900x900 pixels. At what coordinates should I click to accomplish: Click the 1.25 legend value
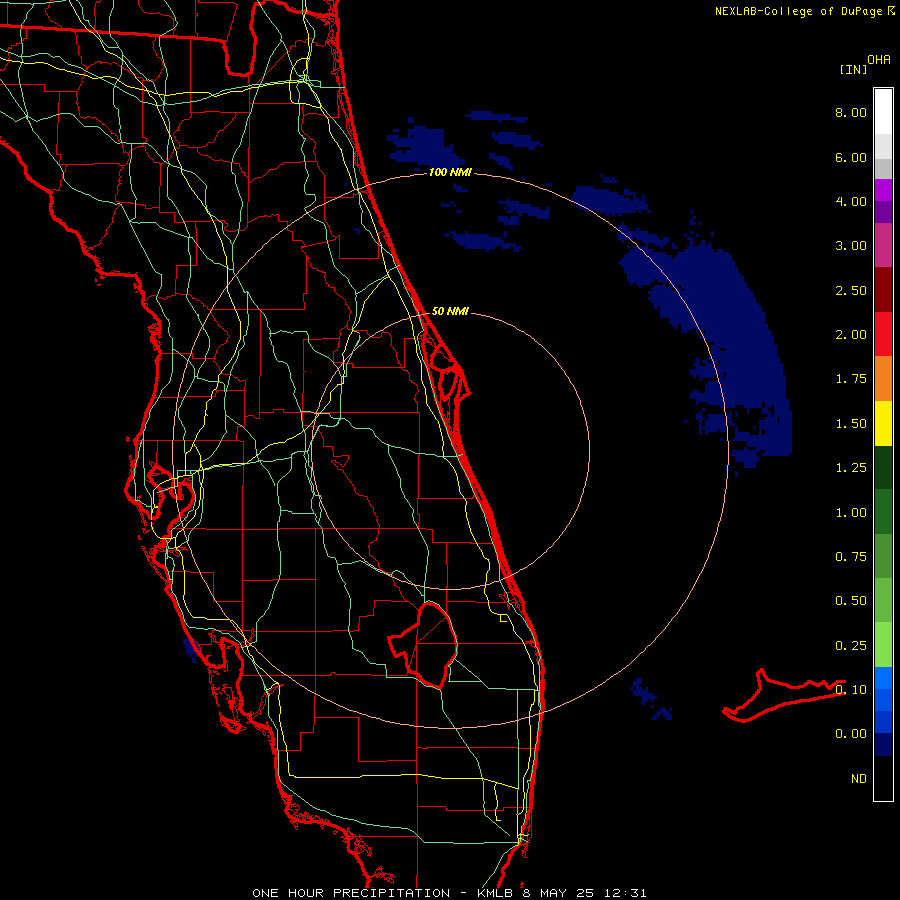point(851,468)
